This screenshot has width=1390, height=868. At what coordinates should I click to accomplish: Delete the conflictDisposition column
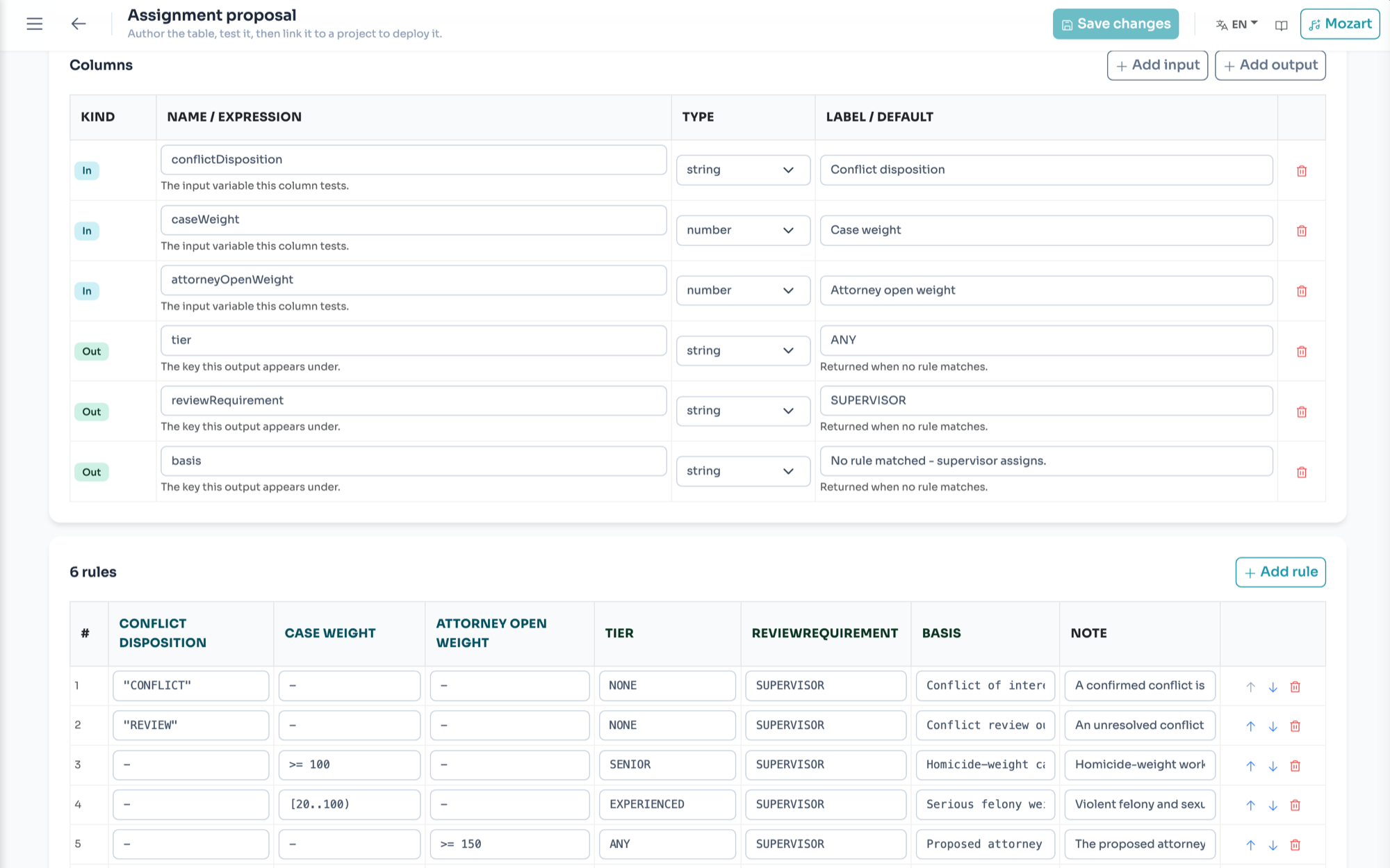(x=1302, y=171)
